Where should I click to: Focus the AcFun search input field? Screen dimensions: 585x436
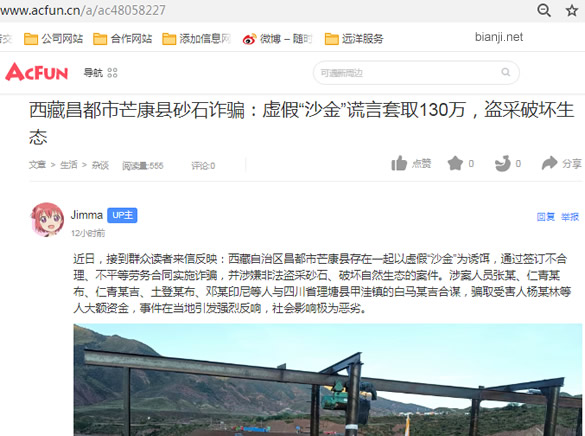(x=416, y=72)
